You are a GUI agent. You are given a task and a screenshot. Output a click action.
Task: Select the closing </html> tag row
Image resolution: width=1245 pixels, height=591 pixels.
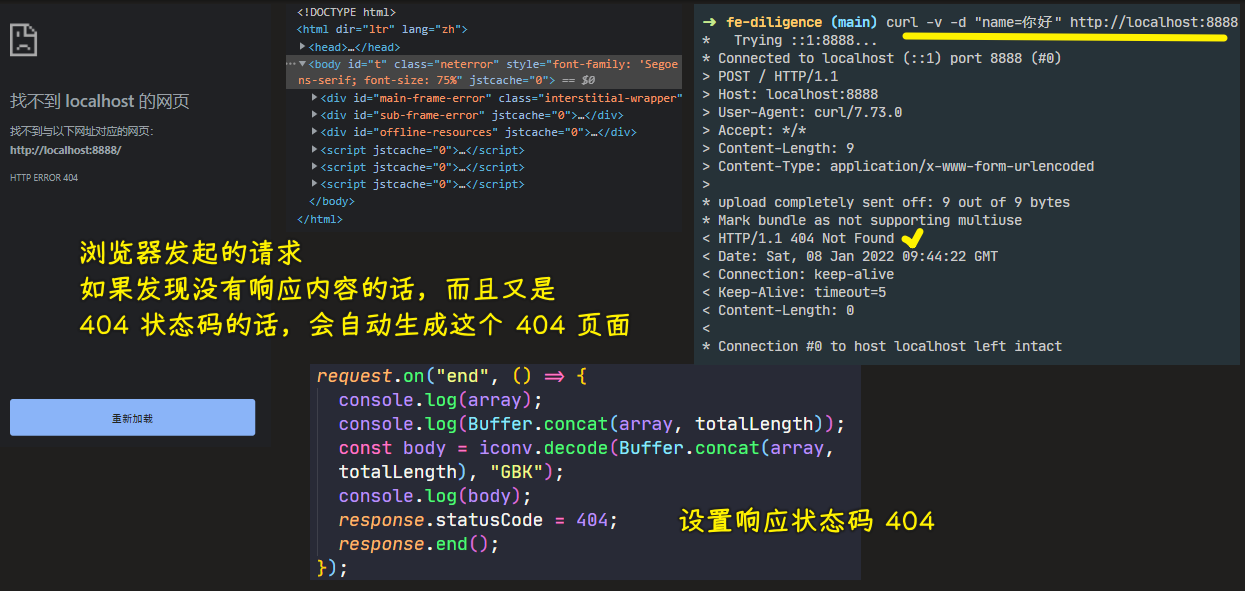(x=320, y=219)
